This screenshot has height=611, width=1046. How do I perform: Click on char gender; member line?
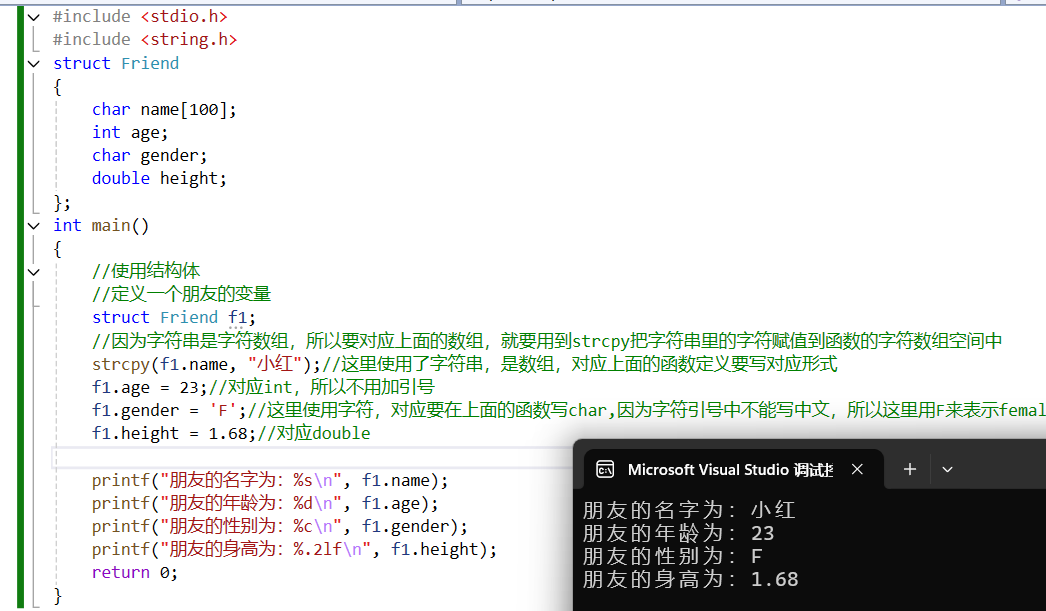pyautogui.click(x=149, y=155)
